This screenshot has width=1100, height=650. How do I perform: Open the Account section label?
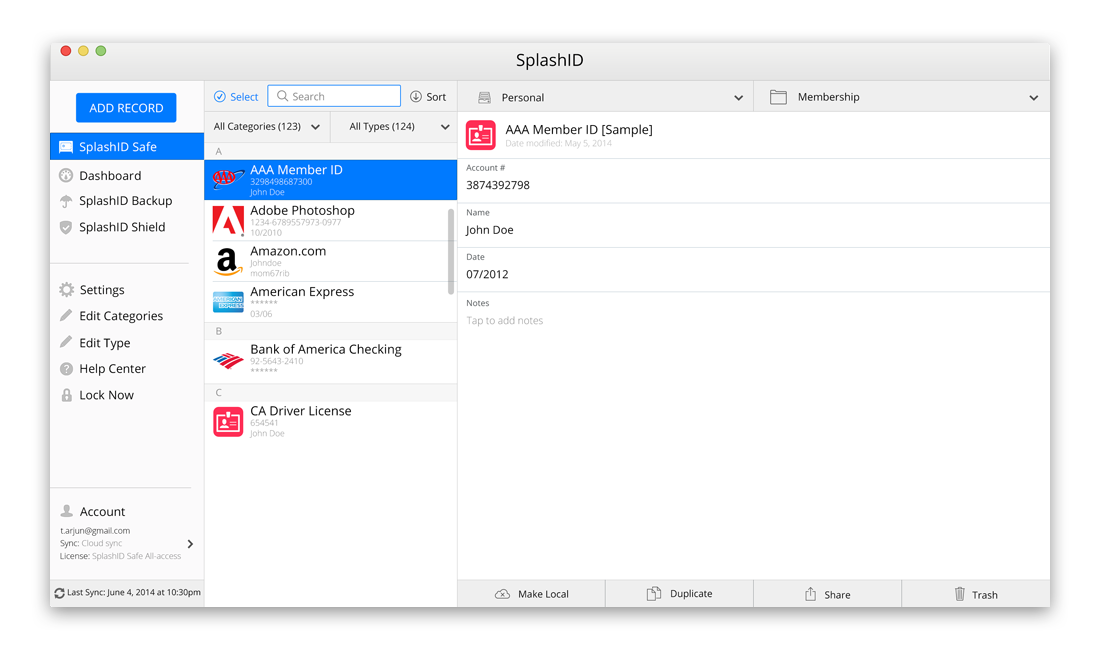coord(102,511)
